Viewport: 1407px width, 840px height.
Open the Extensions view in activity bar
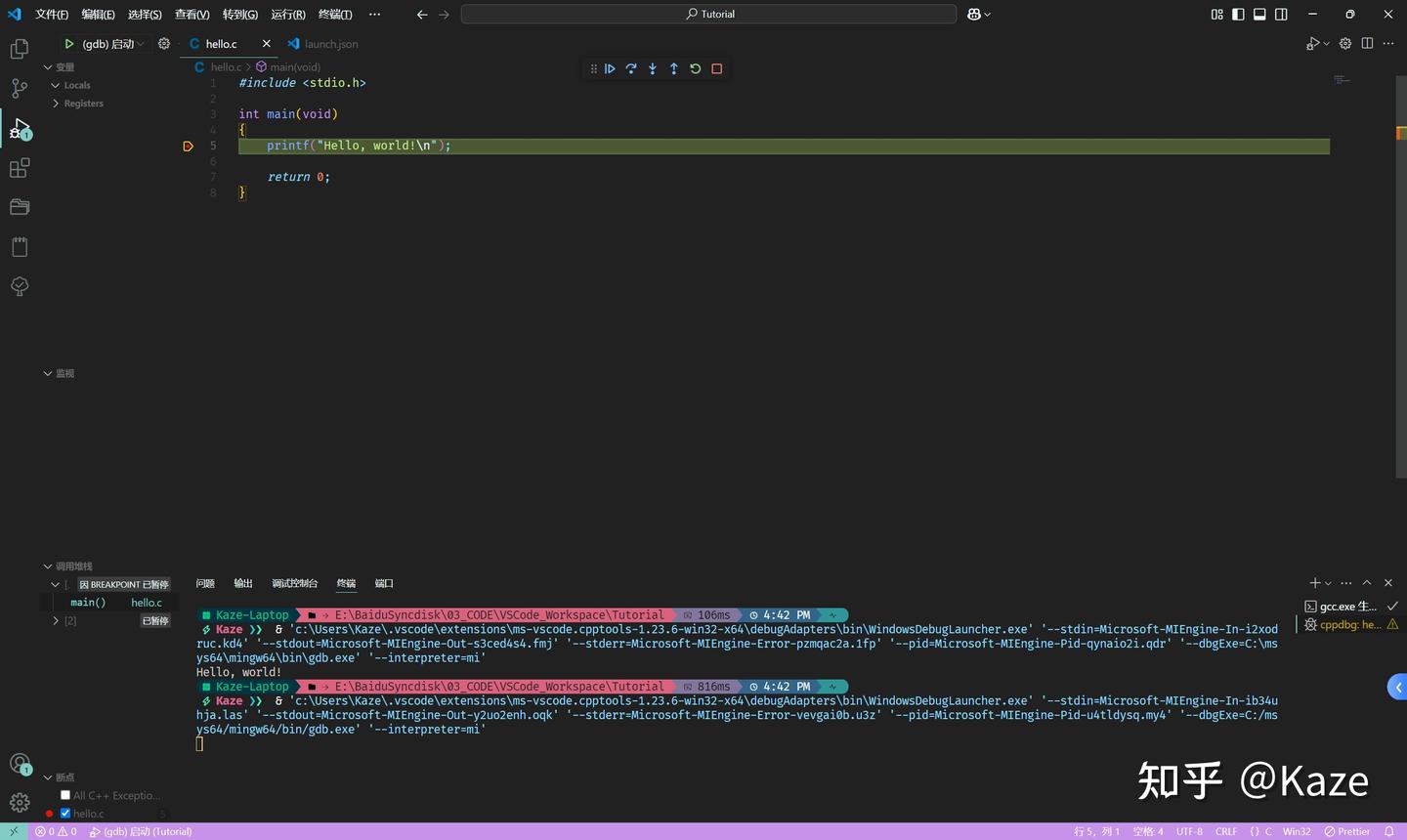point(20,168)
